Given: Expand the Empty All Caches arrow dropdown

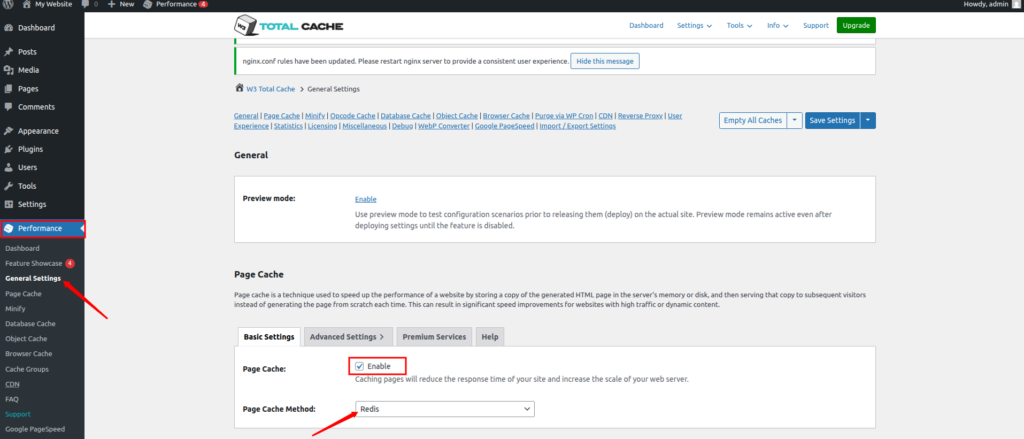Looking at the screenshot, I should tap(794, 120).
